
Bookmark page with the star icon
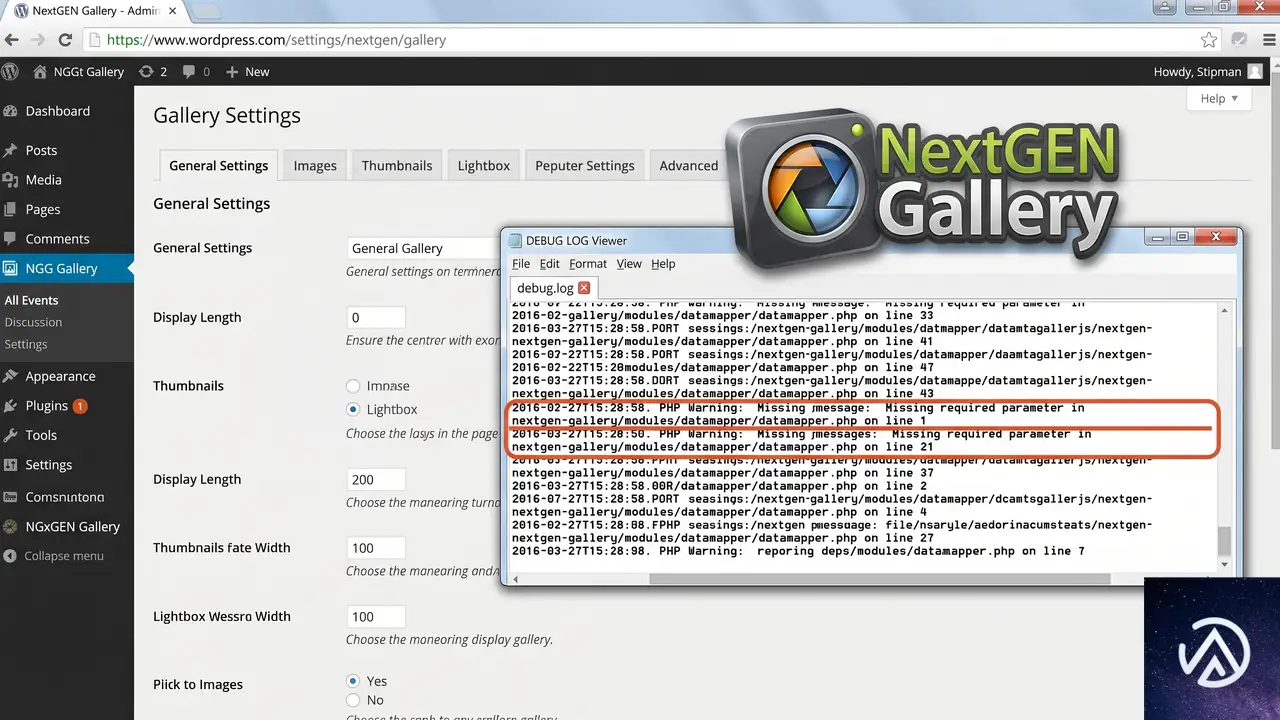pos(1209,40)
